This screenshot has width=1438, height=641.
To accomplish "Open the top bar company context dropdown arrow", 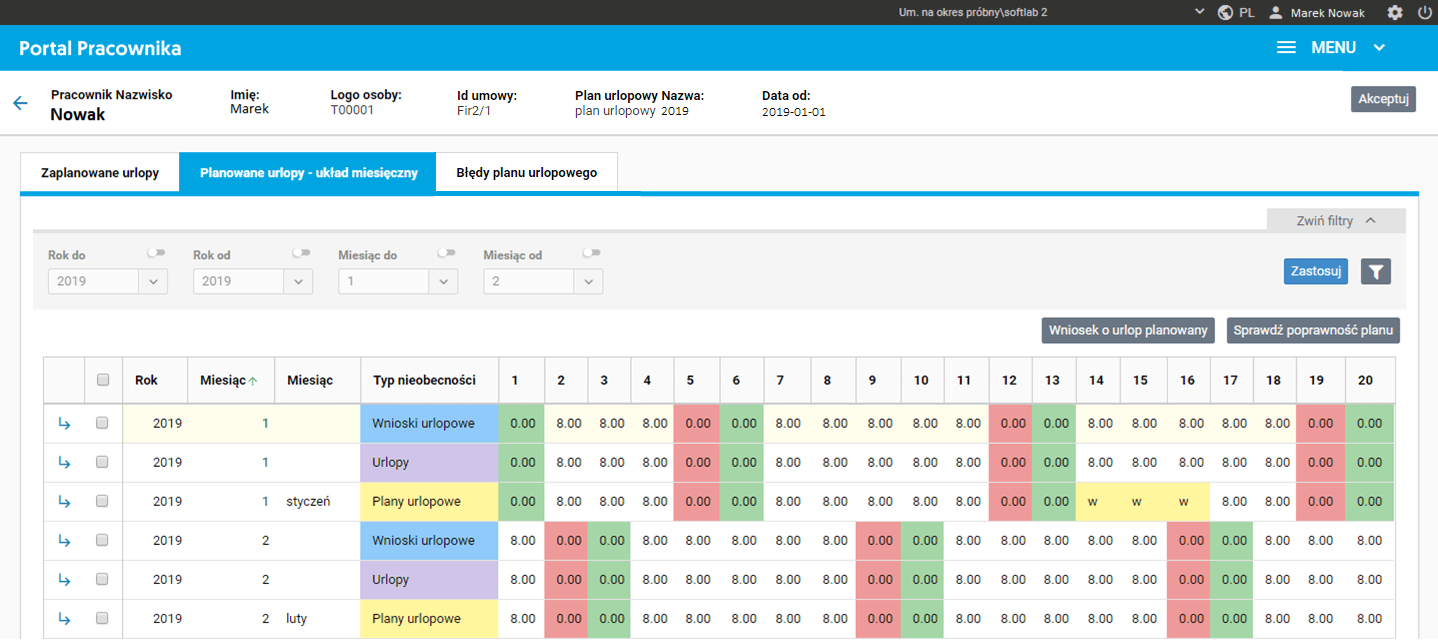I will [1200, 13].
